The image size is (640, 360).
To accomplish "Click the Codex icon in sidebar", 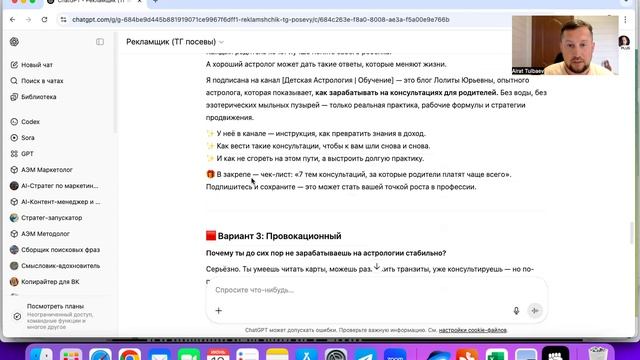I will pos(14,122).
